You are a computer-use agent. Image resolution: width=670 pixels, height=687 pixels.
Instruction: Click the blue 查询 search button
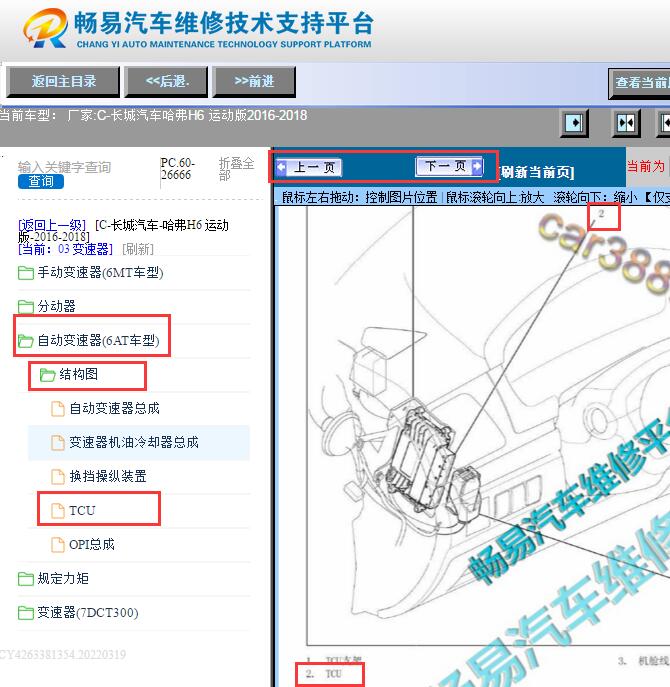tap(41, 181)
